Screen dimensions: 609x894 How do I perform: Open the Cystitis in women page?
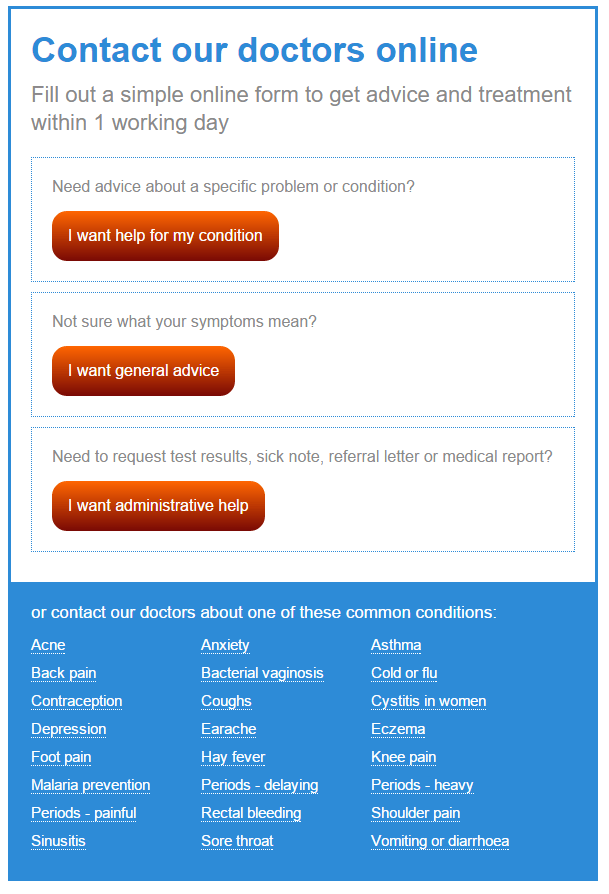[x=428, y=701]
